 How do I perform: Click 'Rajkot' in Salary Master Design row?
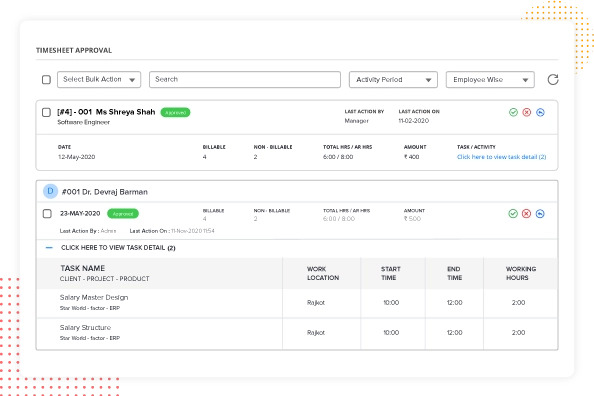[x=316, y=302]
